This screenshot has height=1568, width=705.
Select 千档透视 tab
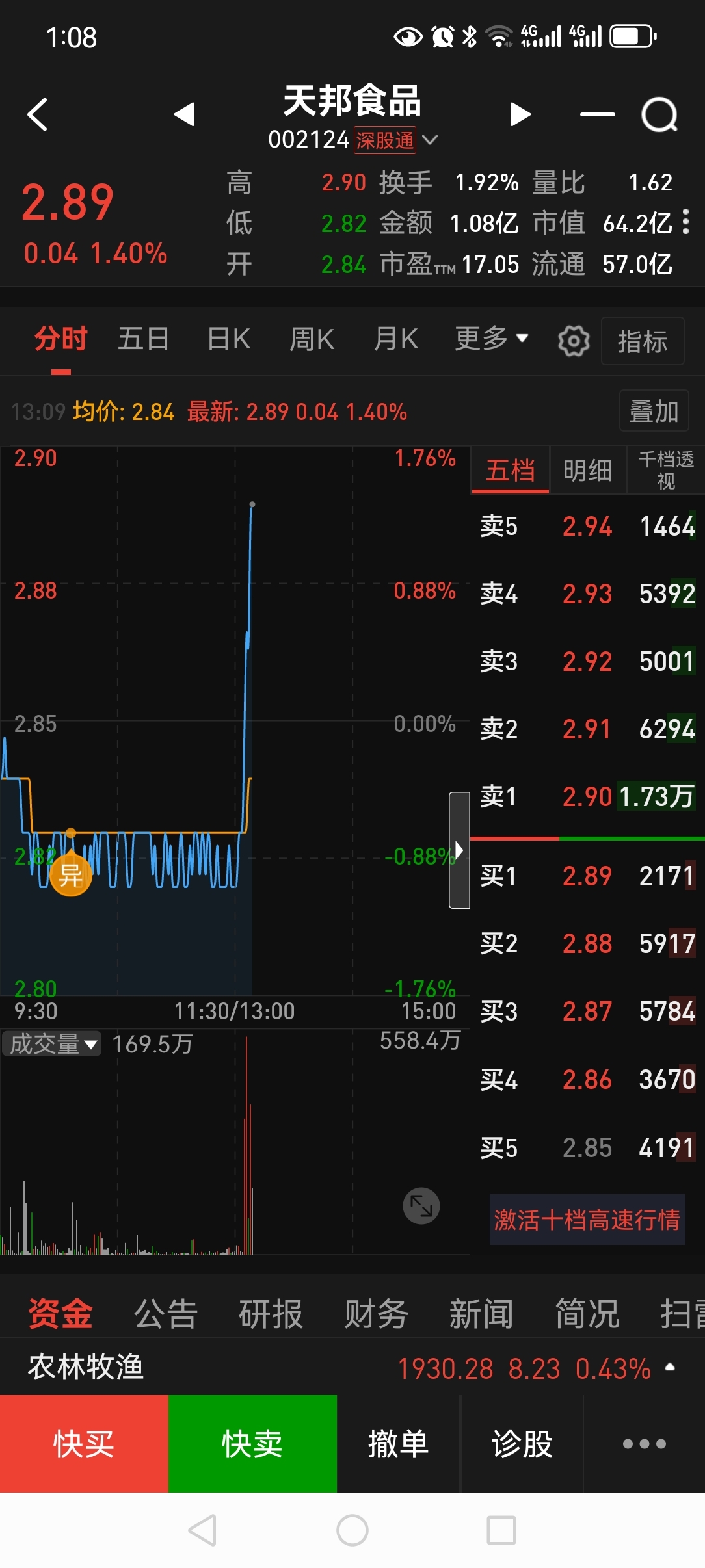click(x=666, y=471)
